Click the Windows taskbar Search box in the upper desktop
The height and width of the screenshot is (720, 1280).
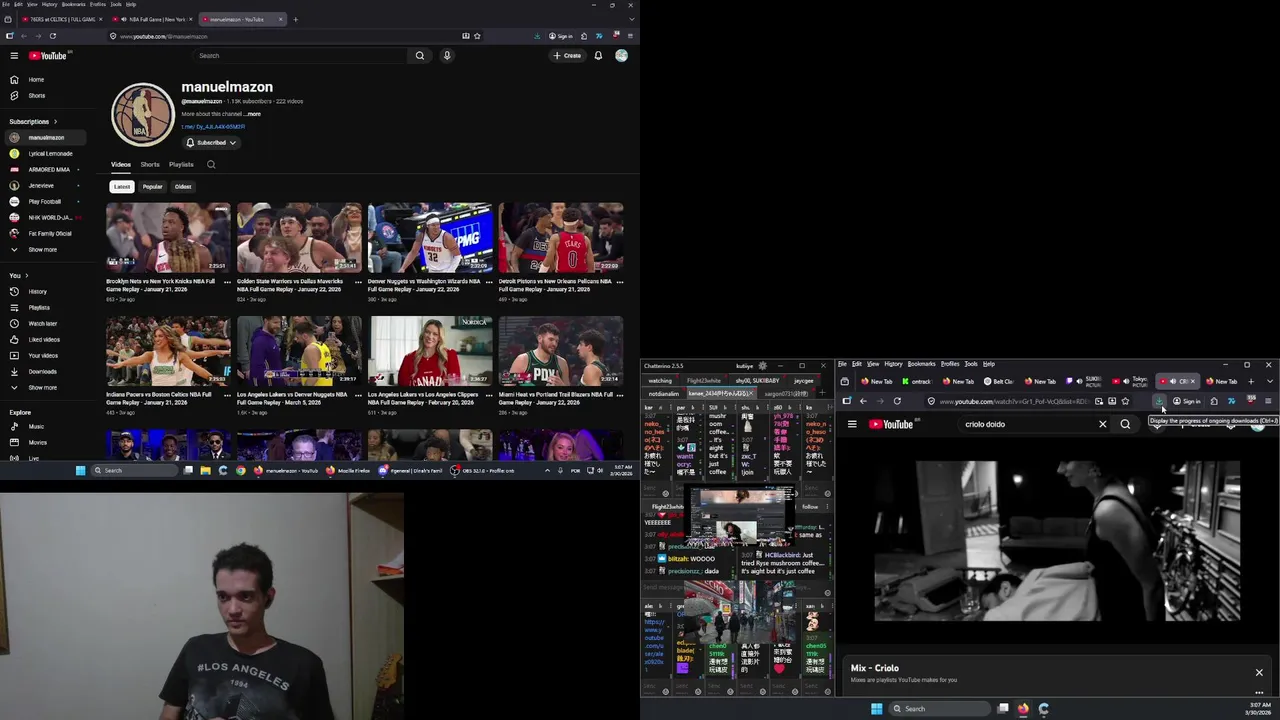tap(135, 470)
